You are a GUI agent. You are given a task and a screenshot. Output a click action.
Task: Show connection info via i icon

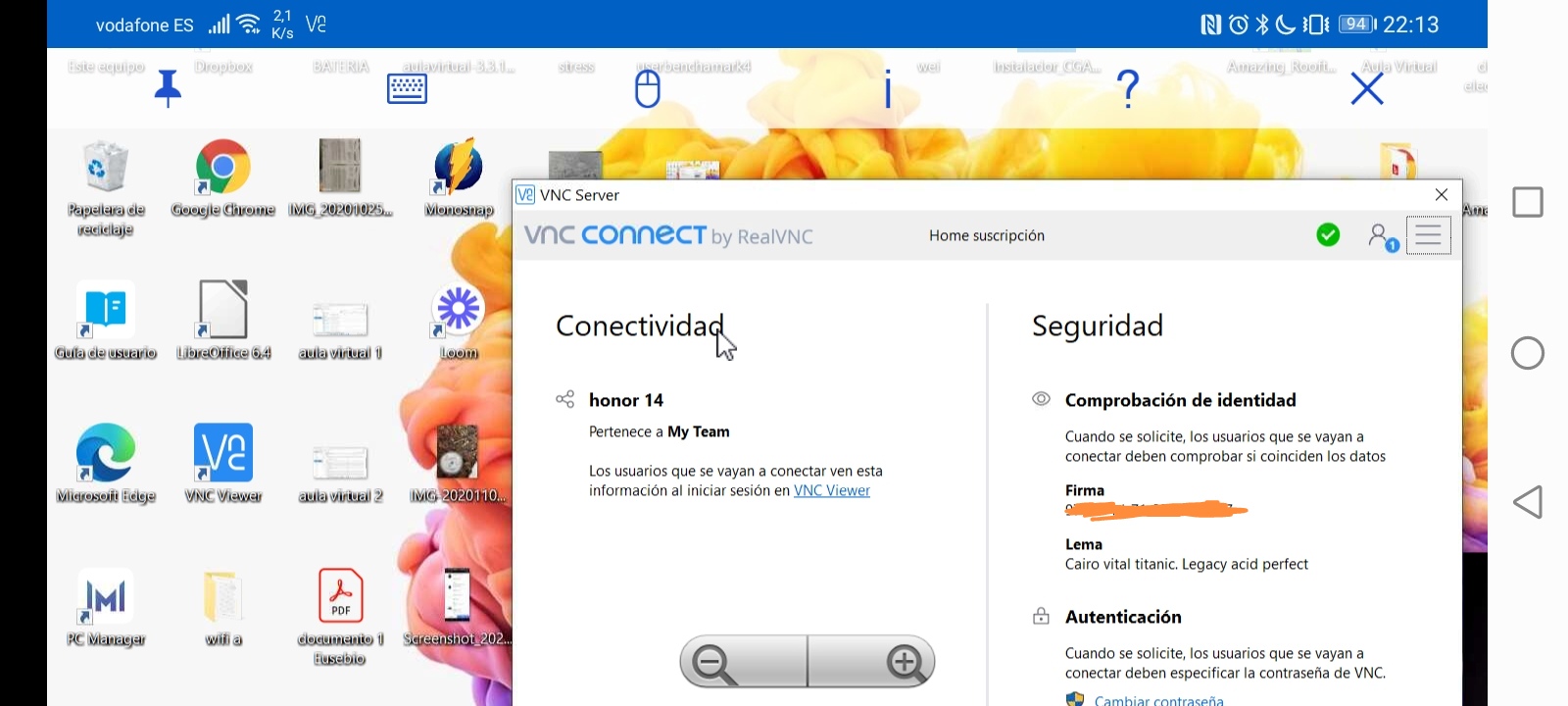pyautogui.click(x=888, y=88)
